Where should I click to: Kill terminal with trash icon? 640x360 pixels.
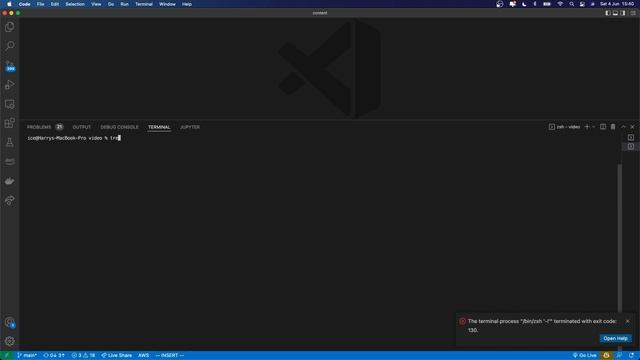pyautogui.click(x=613, y=127)
